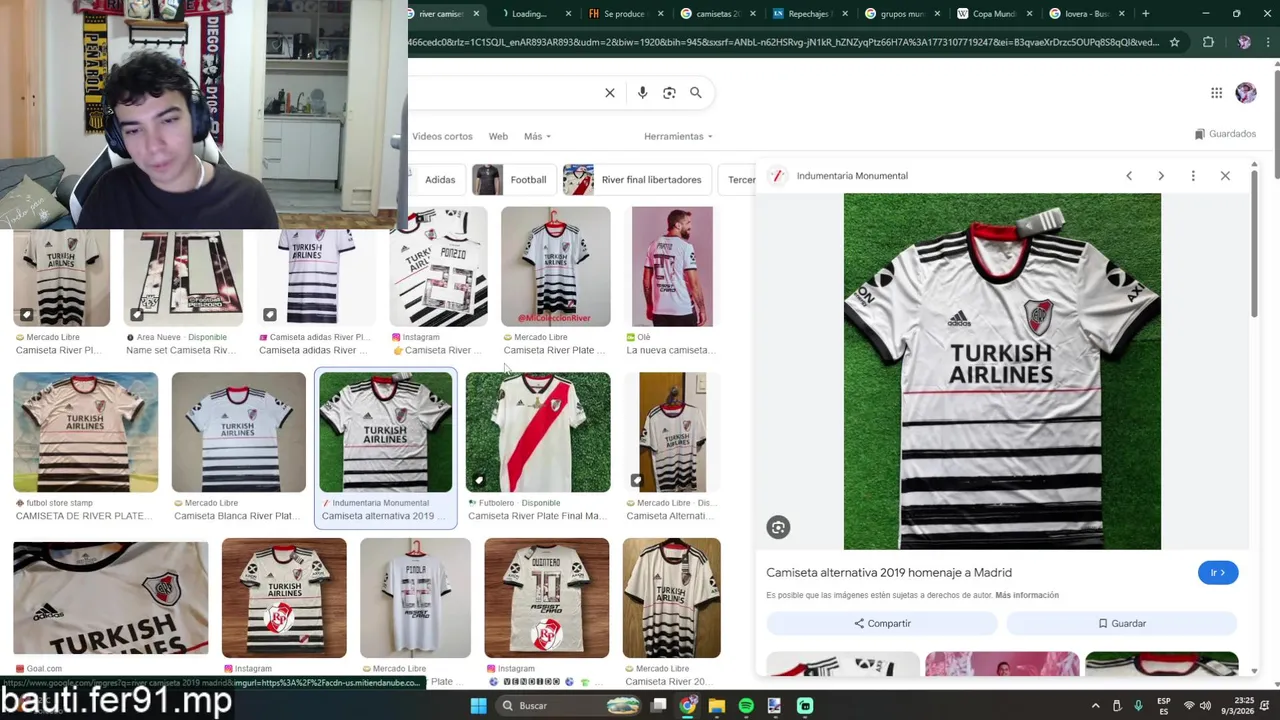Image resolution: width=1280 pixels, height=720 pixels.
Task: Open the 'Futbolero' red sash jersey thumbnail
Action: 538,432
